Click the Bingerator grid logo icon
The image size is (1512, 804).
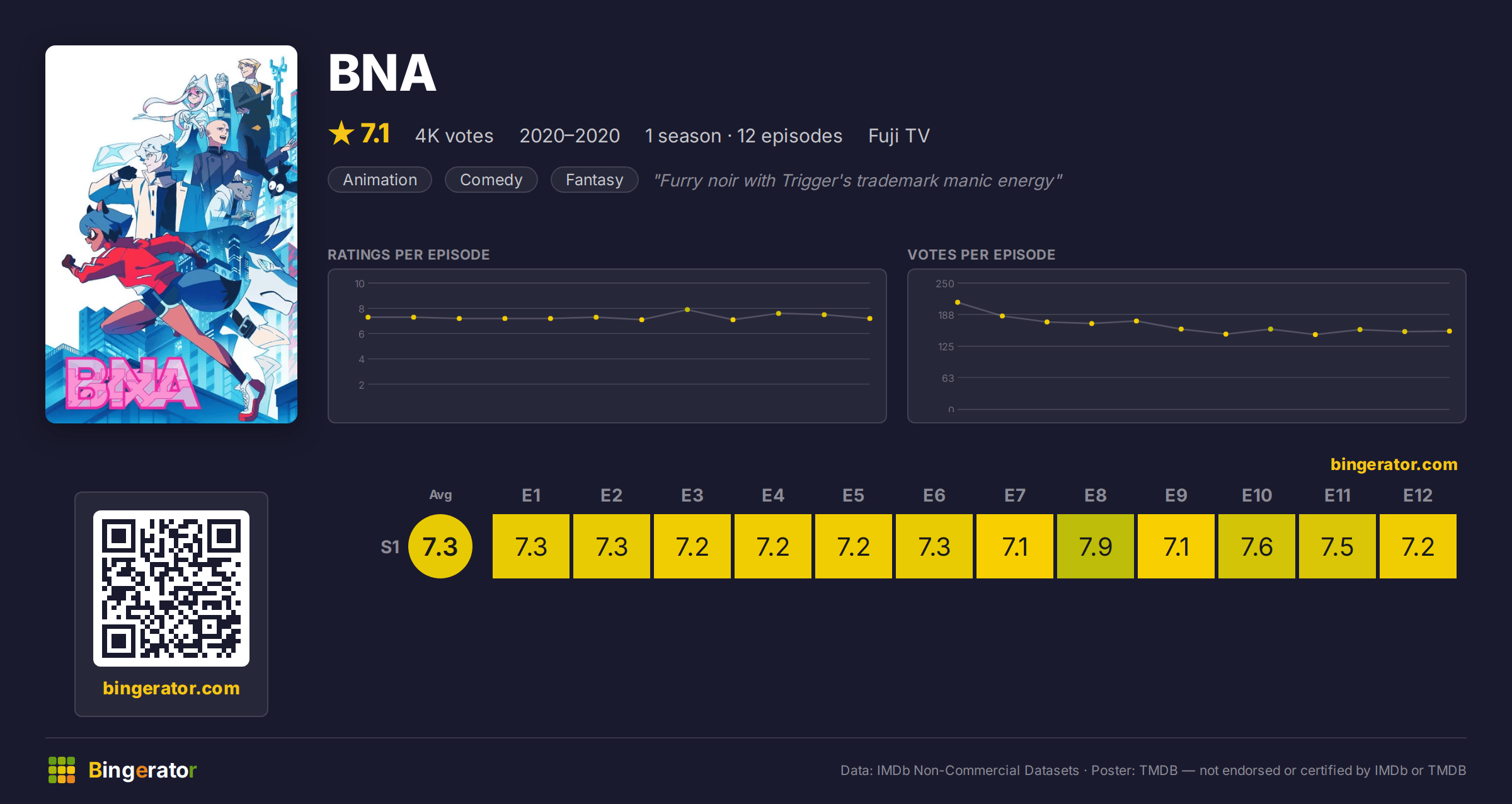click(62, 770)
